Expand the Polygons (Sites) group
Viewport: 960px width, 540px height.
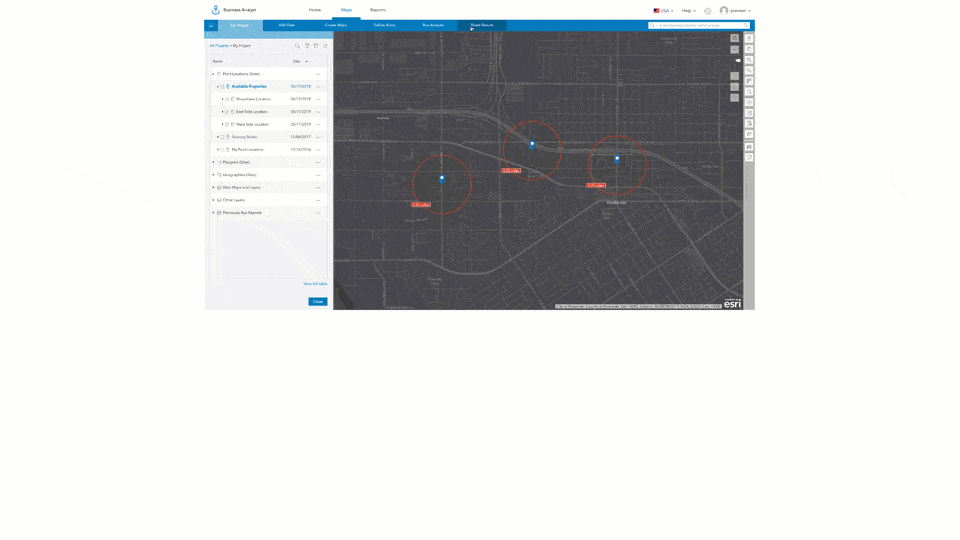pos(214,162)
